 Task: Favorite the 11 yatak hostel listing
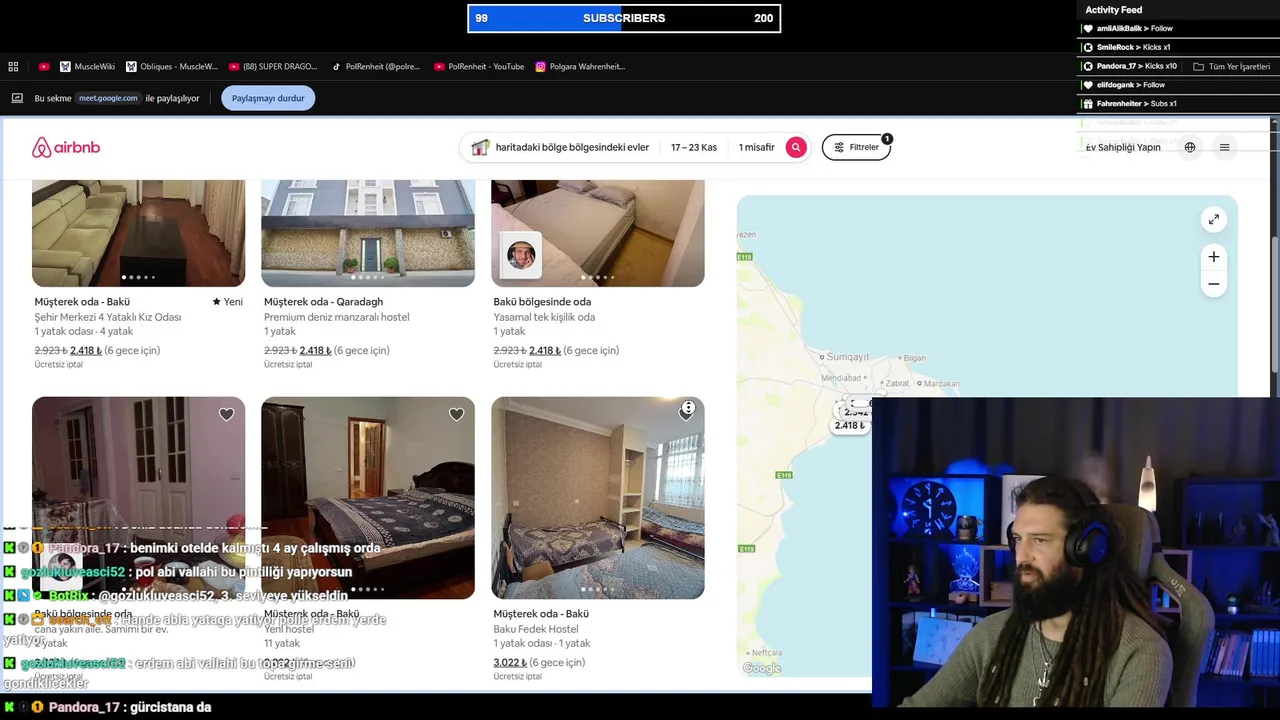[456, 414]
